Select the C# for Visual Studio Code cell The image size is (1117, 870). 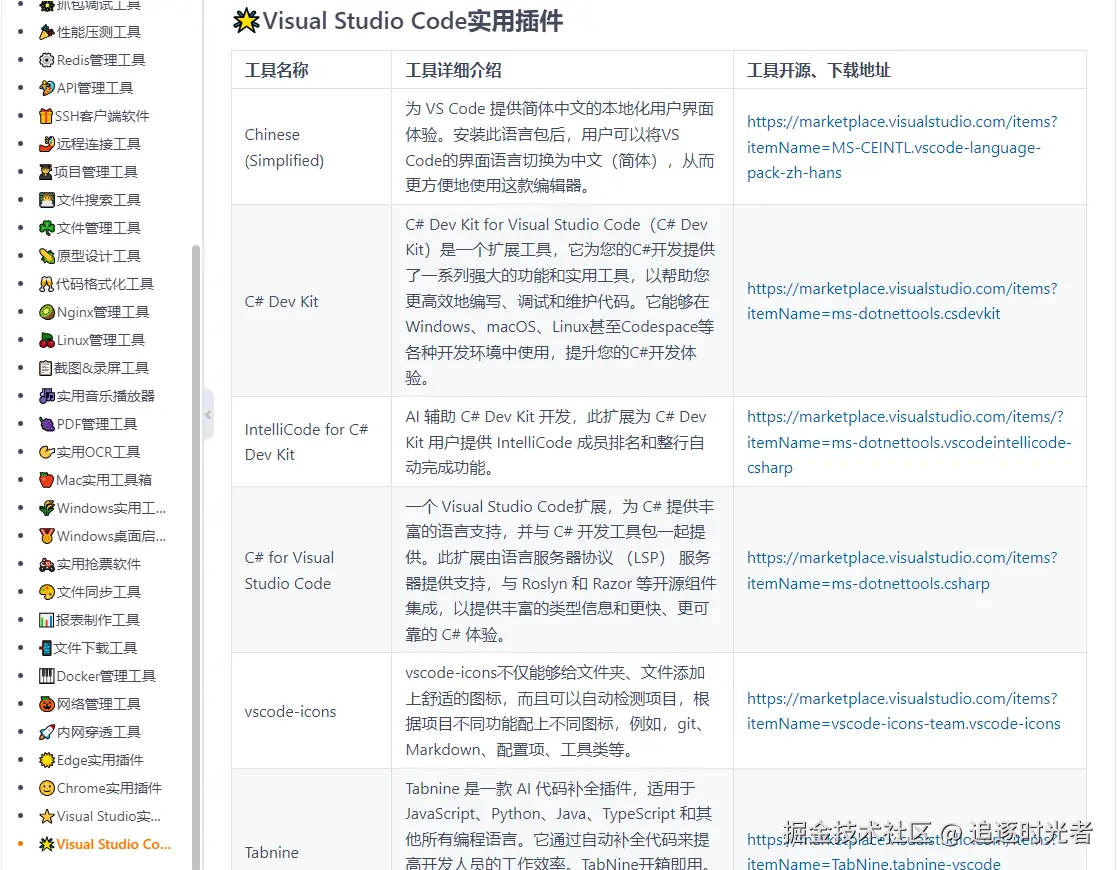(311, 570)
